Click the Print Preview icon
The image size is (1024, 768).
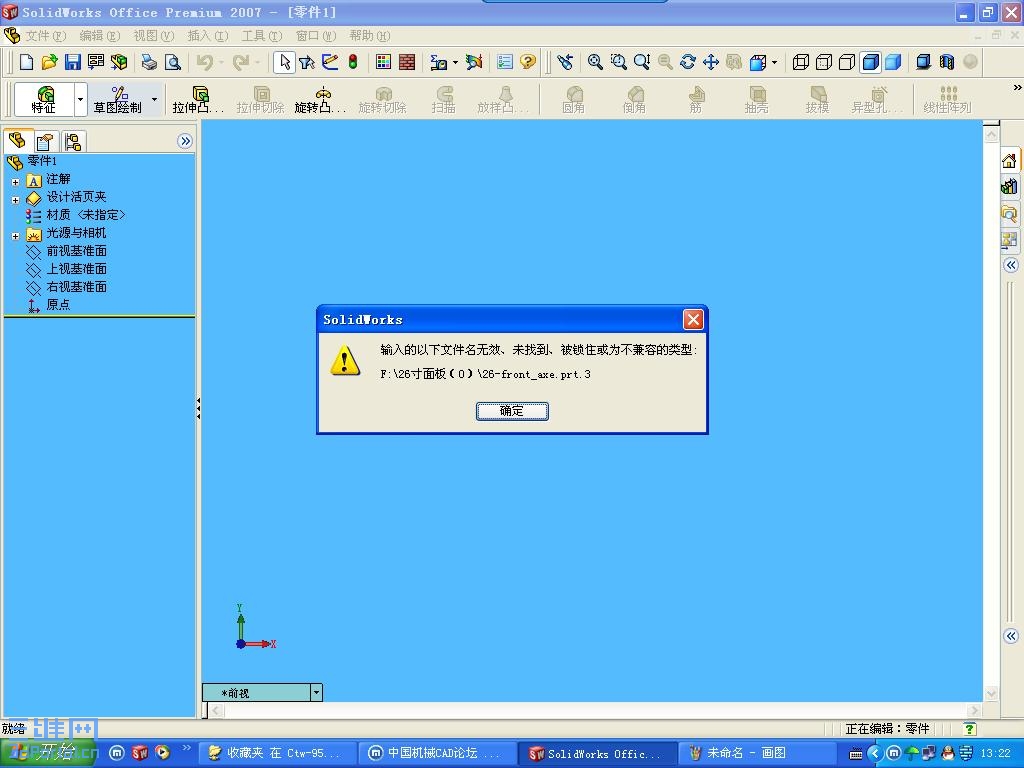[172, 62]
